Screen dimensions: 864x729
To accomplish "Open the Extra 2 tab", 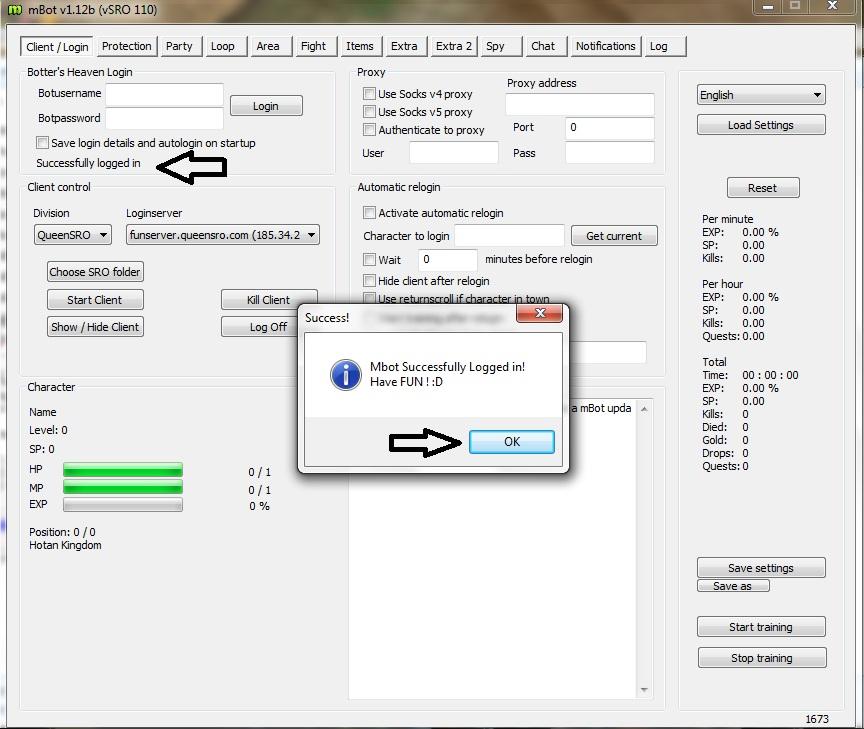I will point(453,46).
